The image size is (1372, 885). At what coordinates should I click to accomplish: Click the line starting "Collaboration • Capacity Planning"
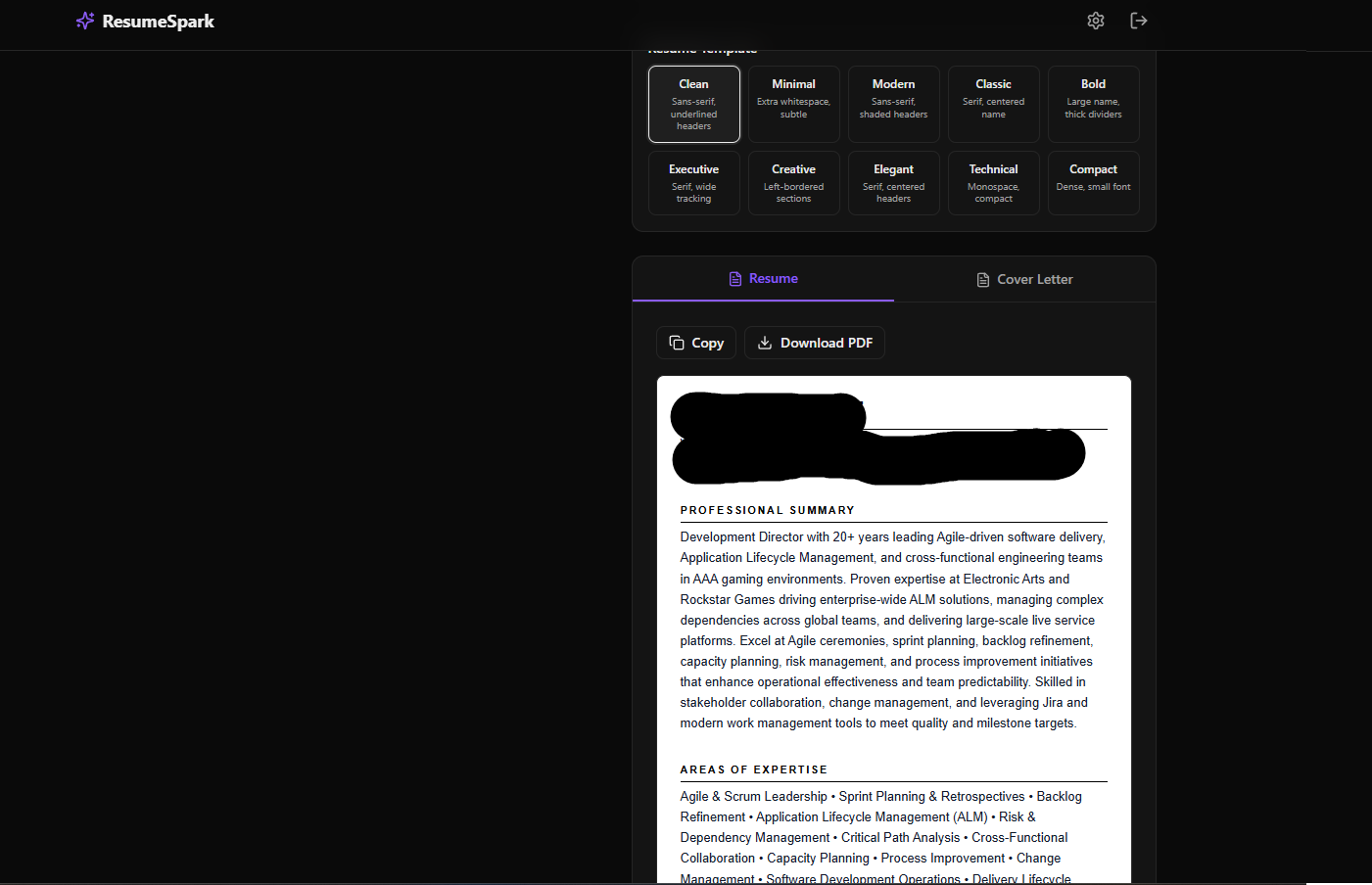871,859
